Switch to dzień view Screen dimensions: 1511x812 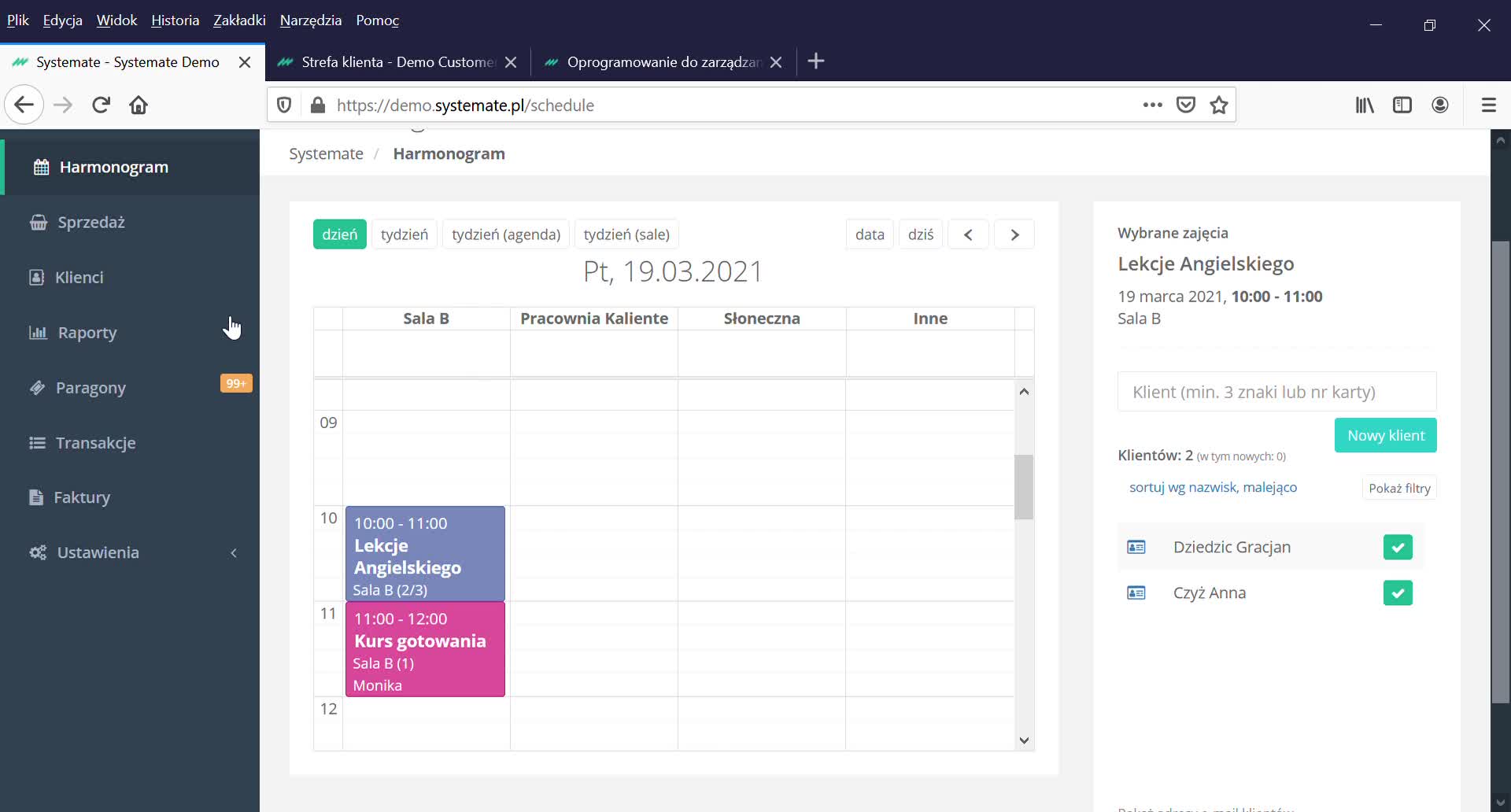click(x=340, y=234)
